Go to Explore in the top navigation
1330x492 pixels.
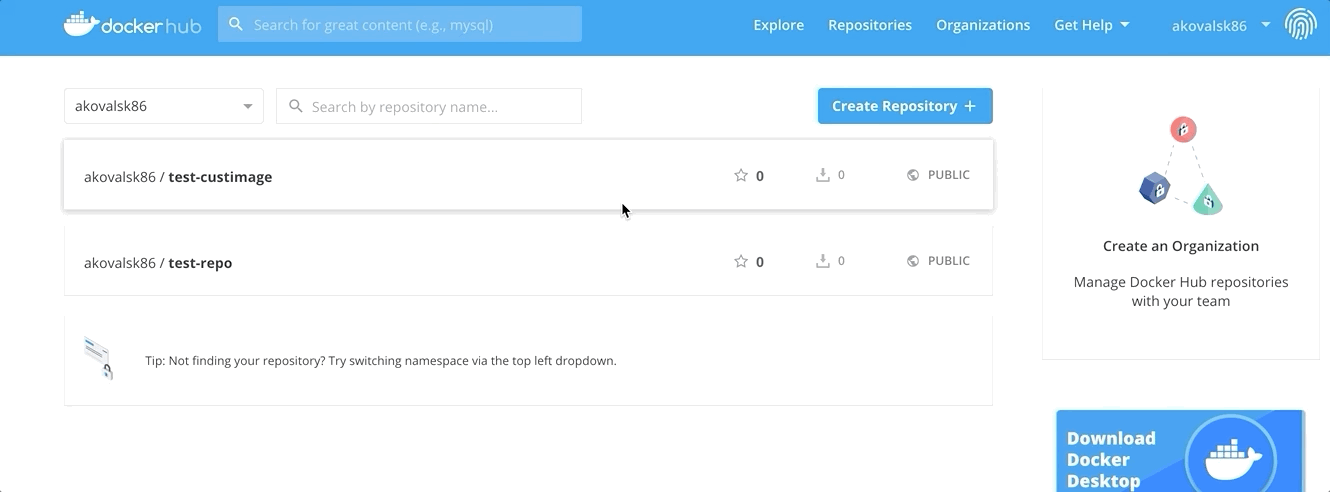779,25
